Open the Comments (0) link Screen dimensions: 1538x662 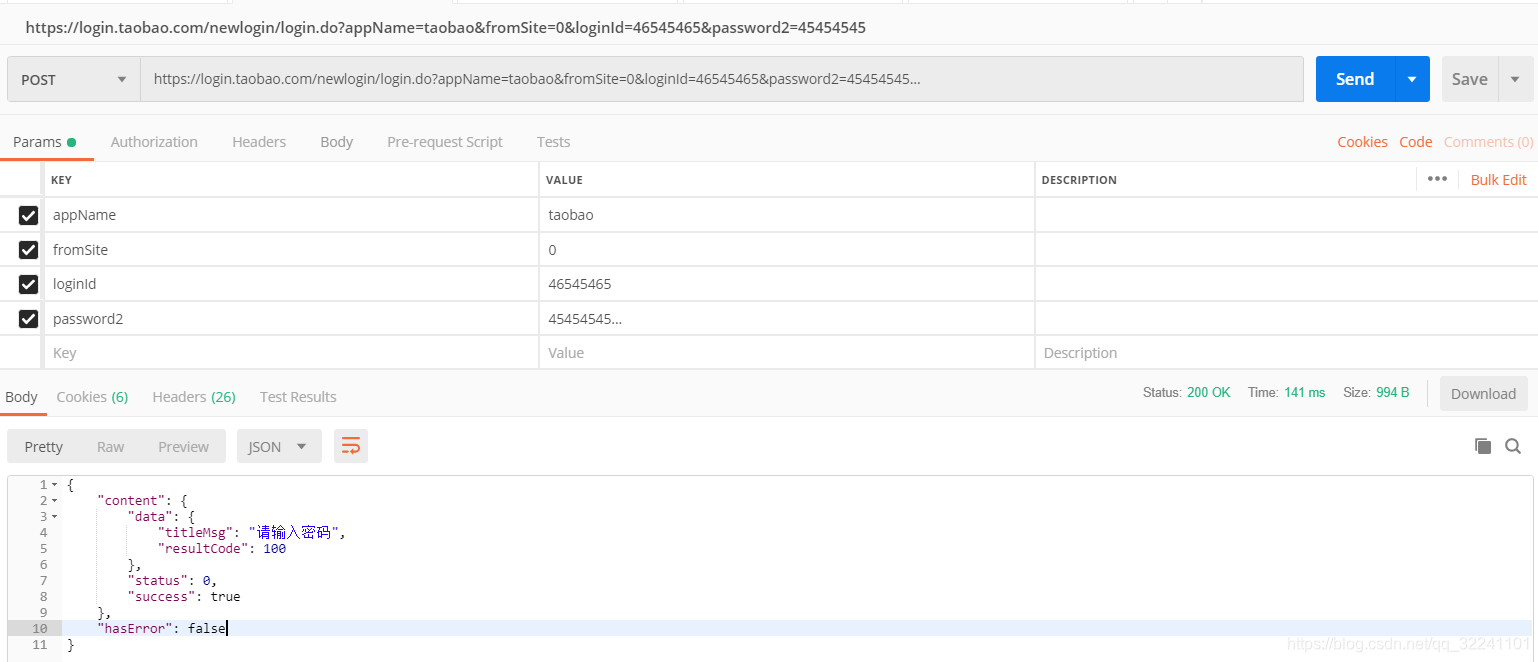1488,142
